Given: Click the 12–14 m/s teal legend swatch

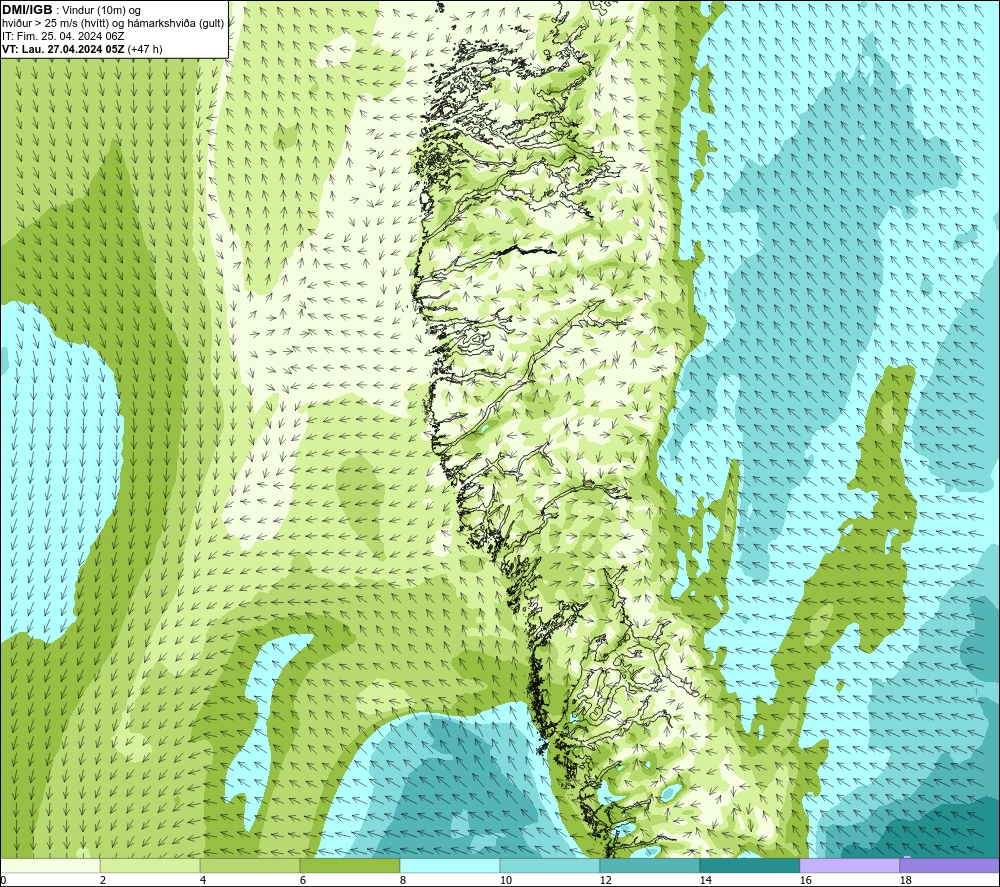Looking at the screenshot, I should tap(649, 865).
